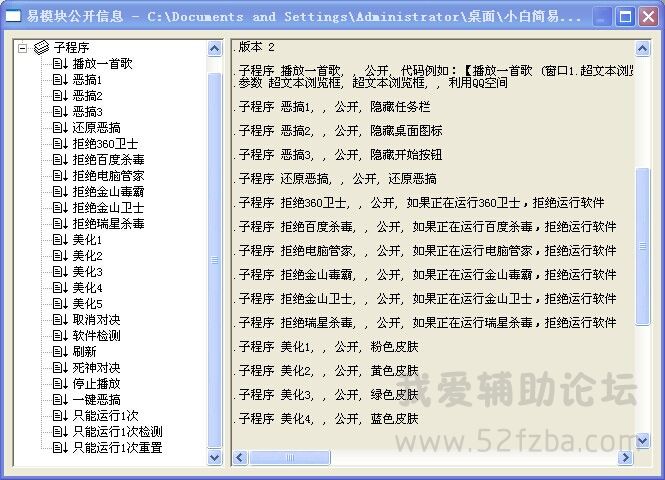Click the icon beside 拒绝360卫士

pyautogui.click(x=60, y=144)
